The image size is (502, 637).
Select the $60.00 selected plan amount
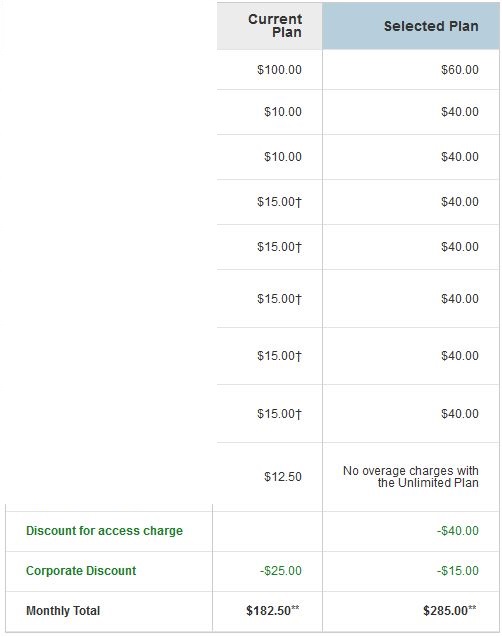[x=460, y=69]
